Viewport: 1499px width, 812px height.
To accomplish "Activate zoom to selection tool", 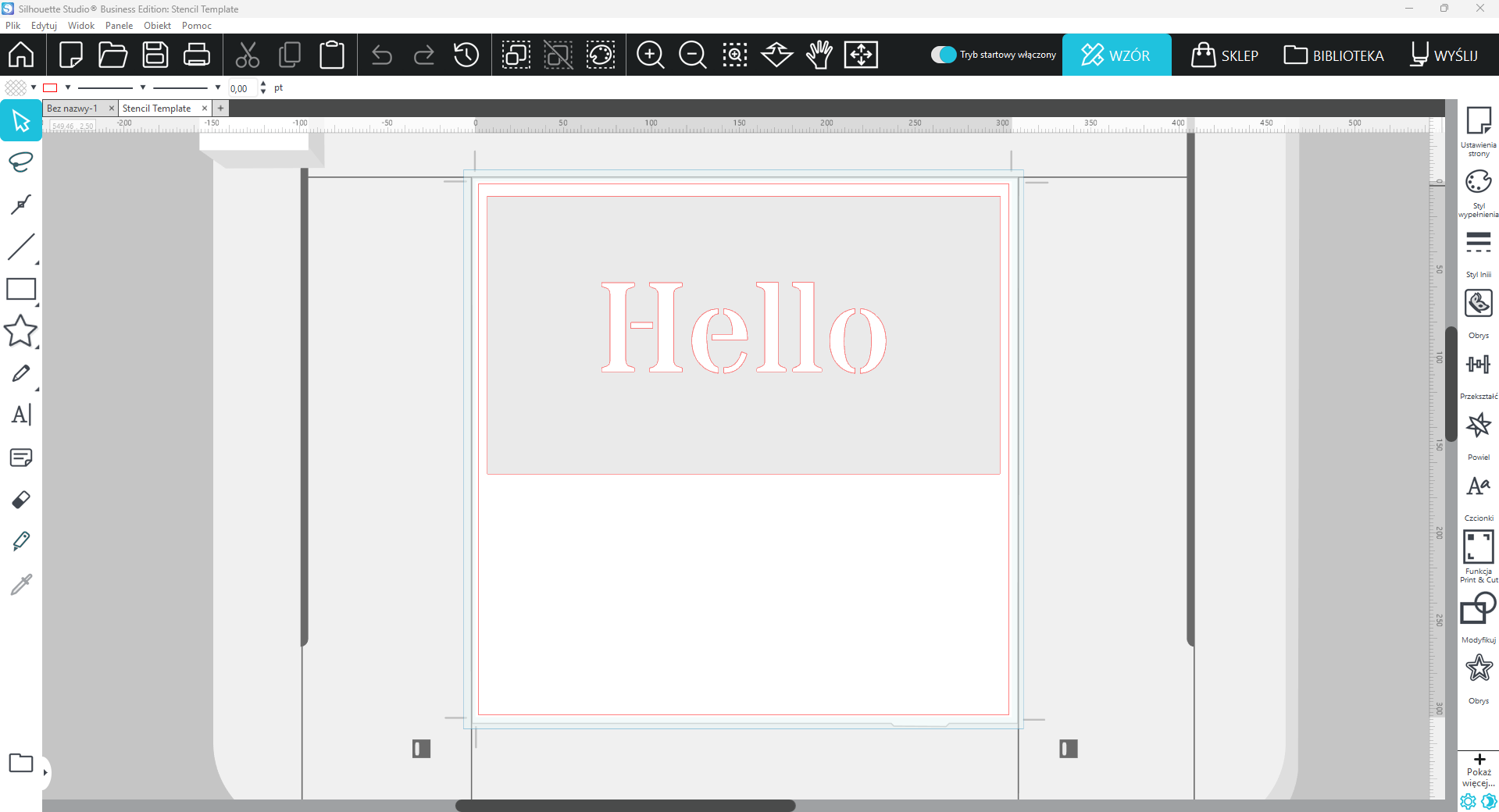I will (x=734, y=55).
